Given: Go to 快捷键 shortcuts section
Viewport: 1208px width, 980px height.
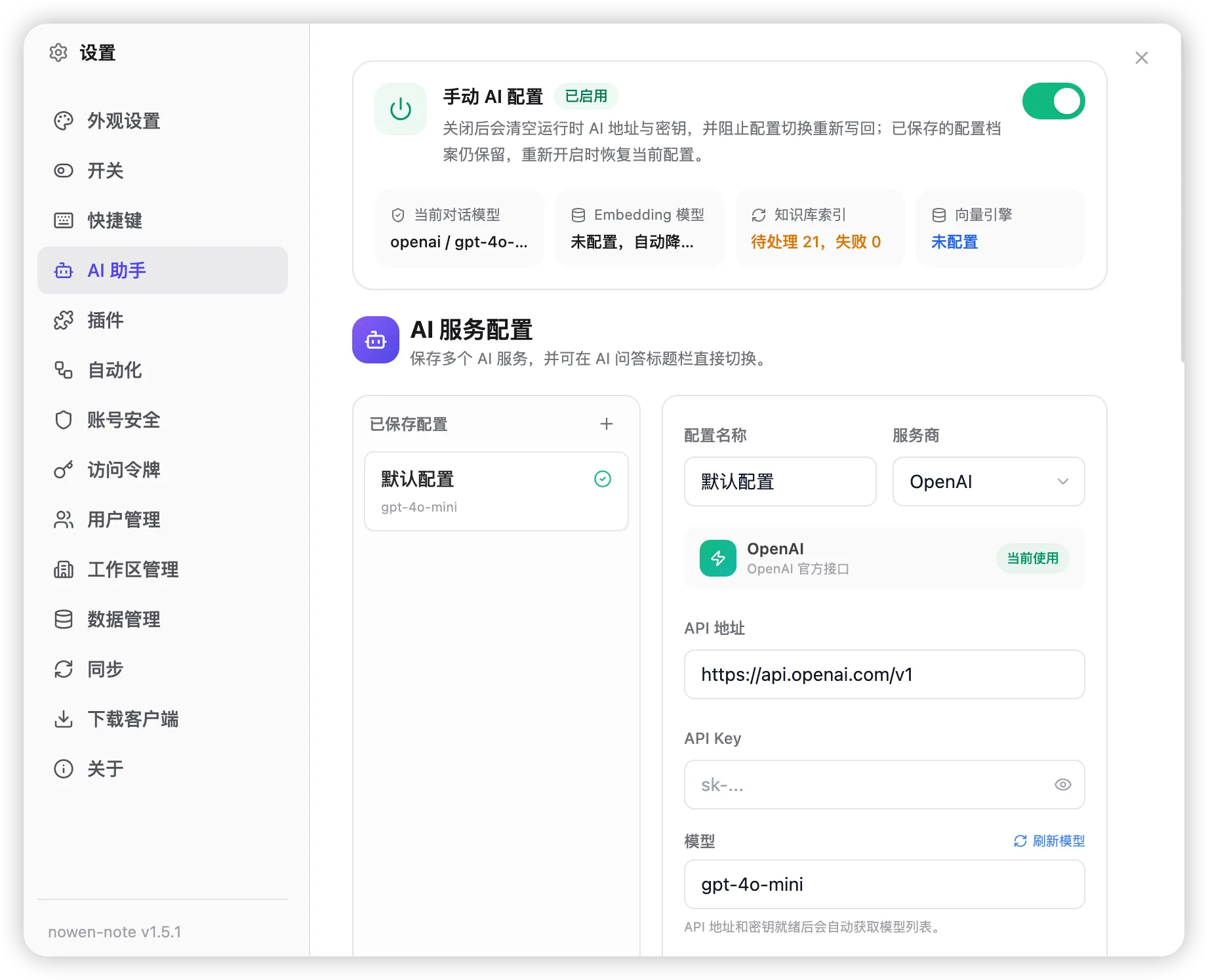Looking at the screenshot, I should pos(162,220).
